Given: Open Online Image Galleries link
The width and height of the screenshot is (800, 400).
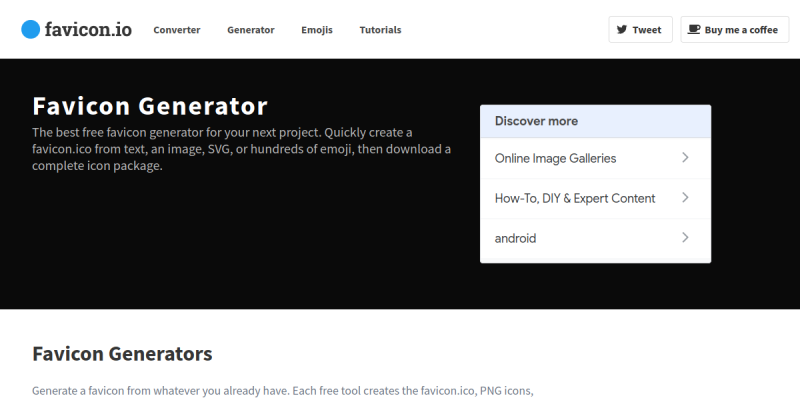Looking at the screenshot, I should coord(595,158).
